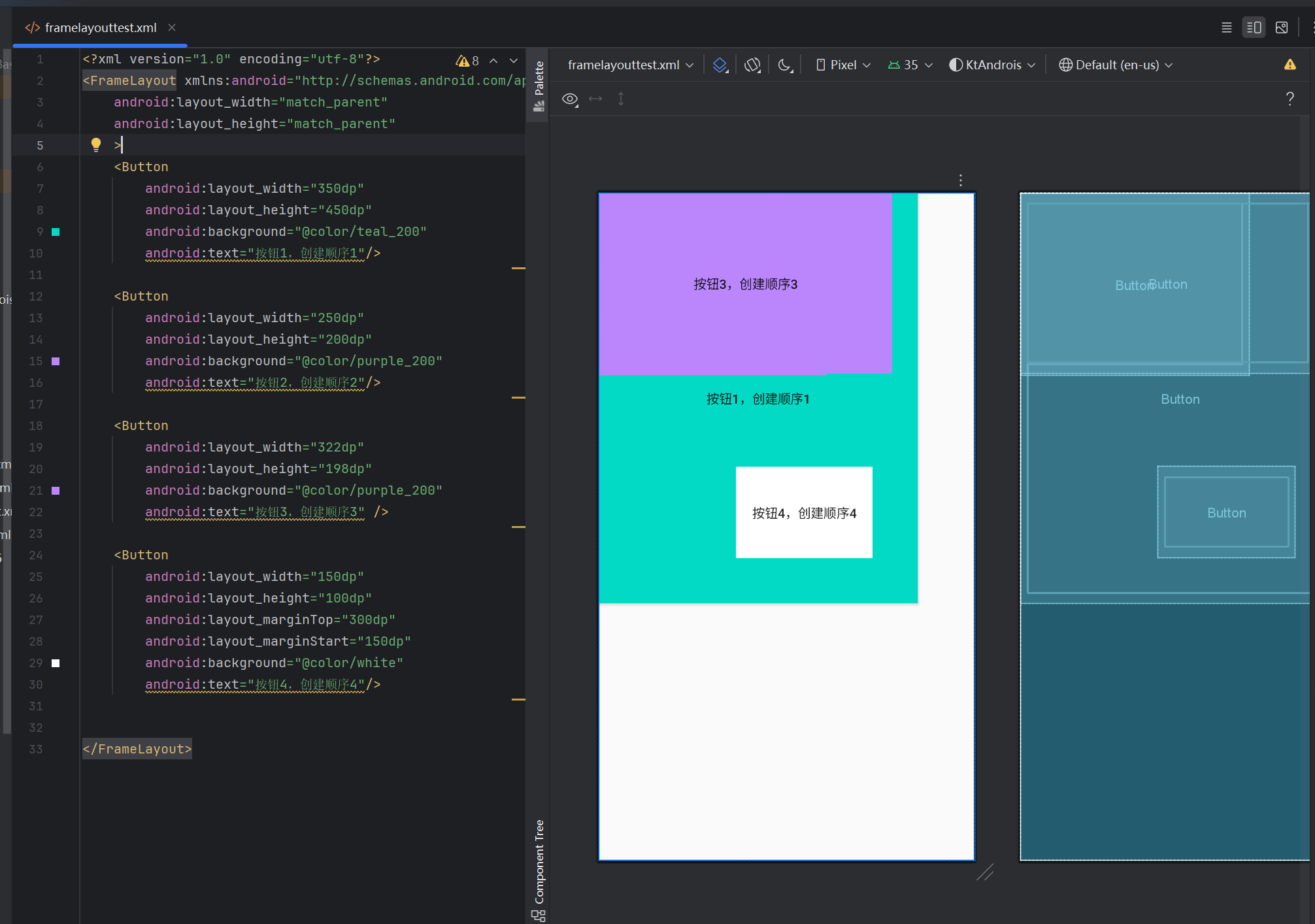Screen dimensions: 1315x924
Task: Select small Button outline in blueprint view
Action: [1226, 512]
